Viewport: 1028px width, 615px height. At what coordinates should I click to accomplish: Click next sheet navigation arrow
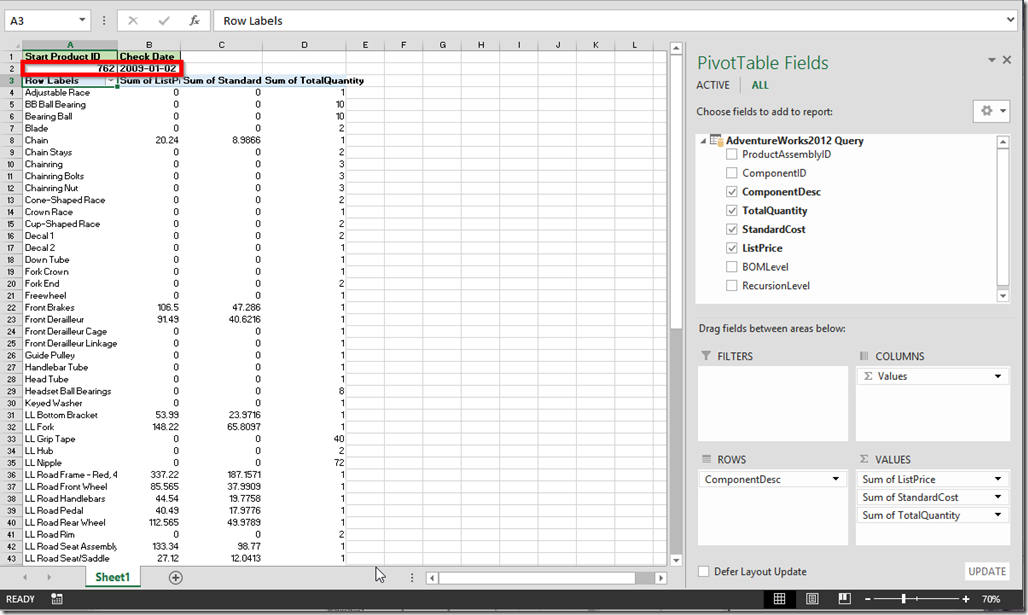click(x=49, y=578)
